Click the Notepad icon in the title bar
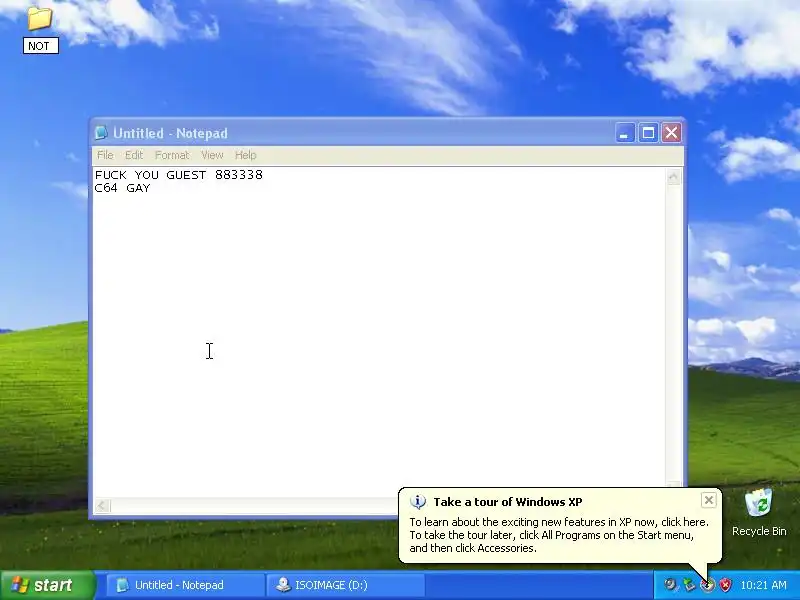Image resolution: width=800 pixels, height=600 pixels. click(x=101, y=133)
